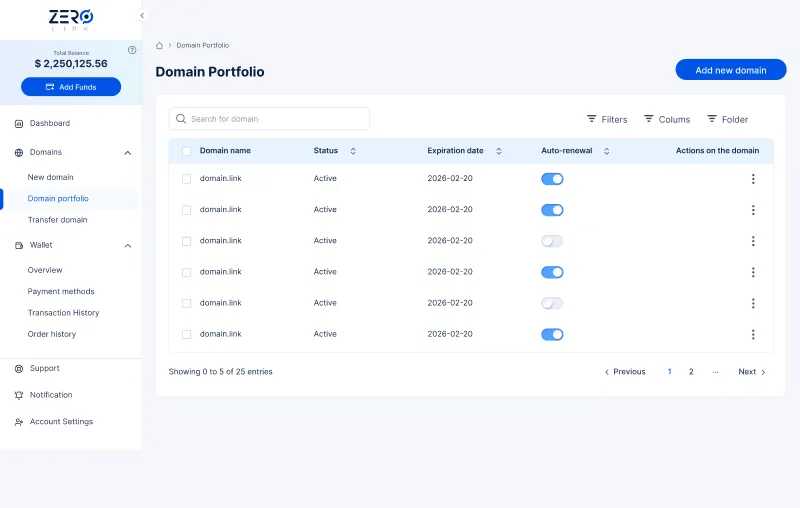Open the three-dot actions menu in last row

pyautogui.click(x=753, y=335)
